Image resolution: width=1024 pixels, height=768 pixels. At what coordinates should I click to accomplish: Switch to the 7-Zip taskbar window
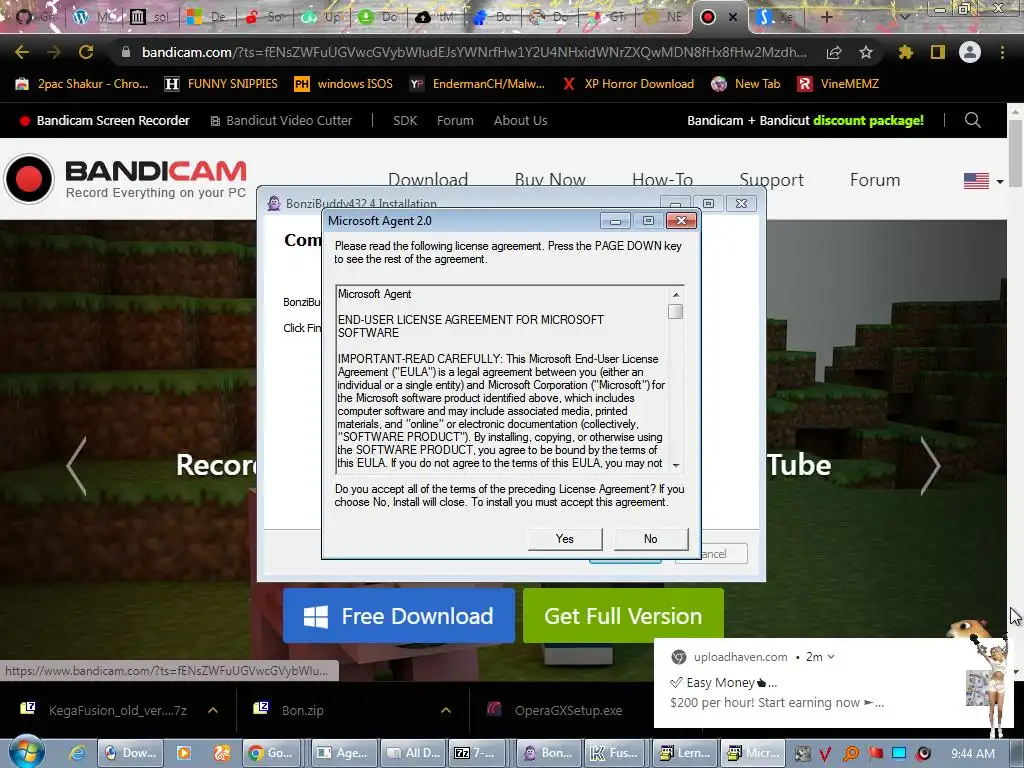click(x=478, y=753)
